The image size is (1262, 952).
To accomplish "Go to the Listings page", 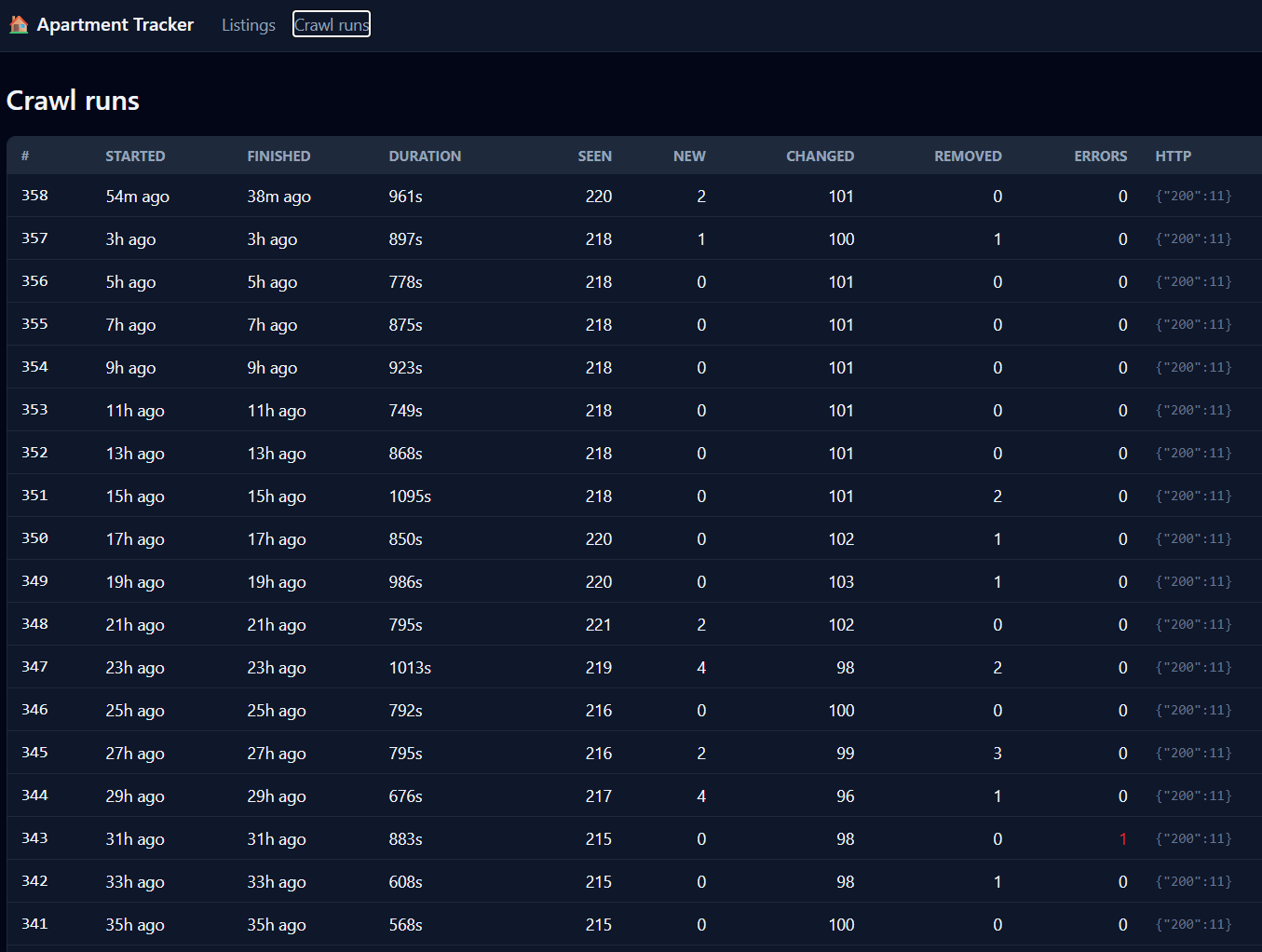I will tap(249, 25).
